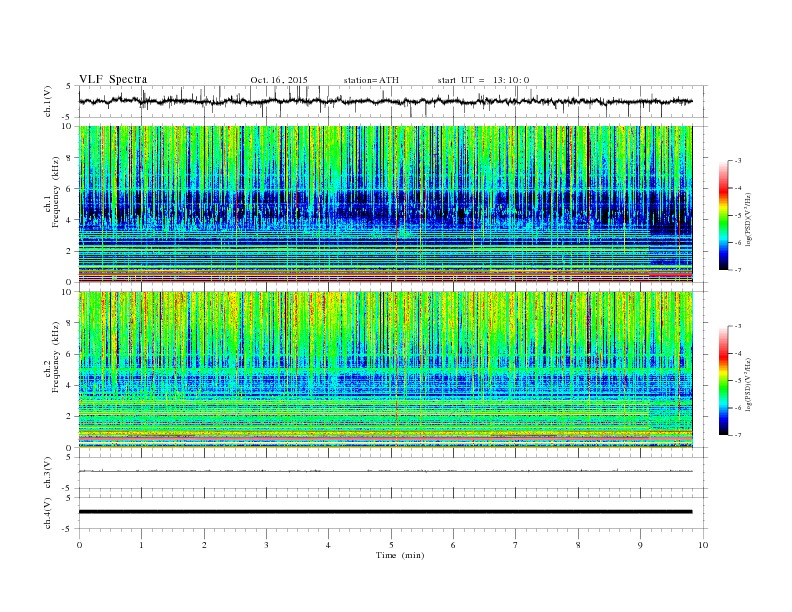Click time axis tick label "8"
Screen dimensions: 792x612
coord(578,545)
